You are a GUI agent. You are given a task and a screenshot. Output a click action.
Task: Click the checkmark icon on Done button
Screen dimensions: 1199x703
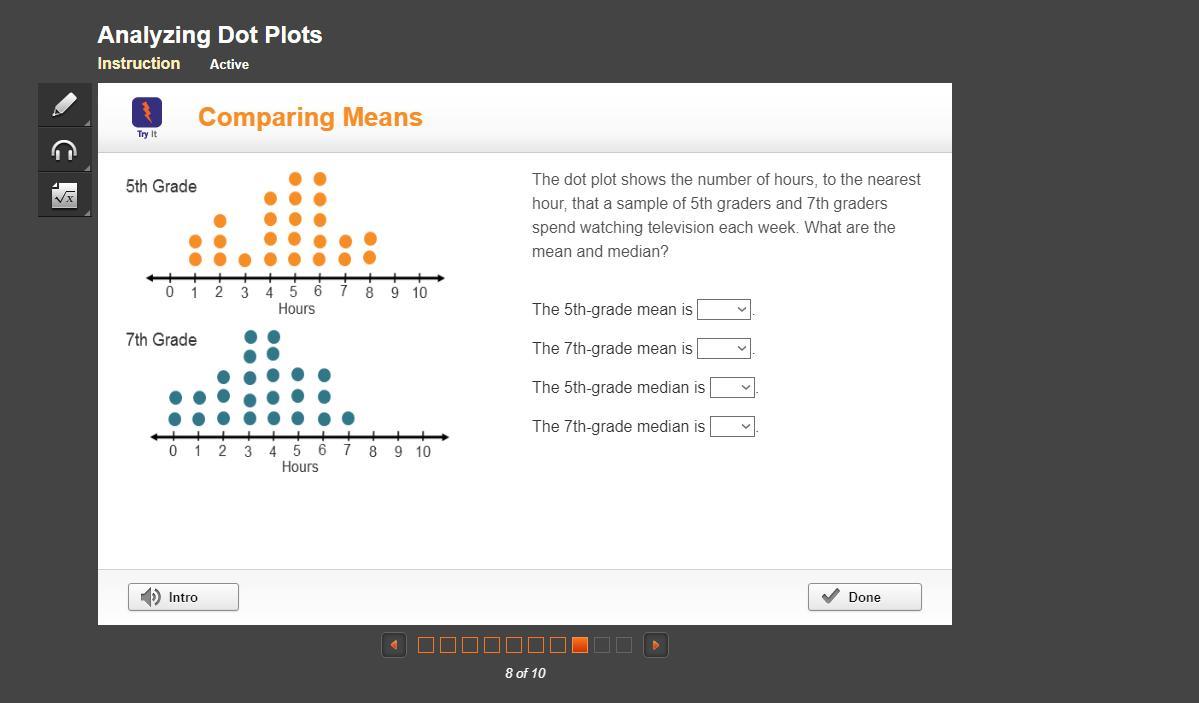pyautogui.click(x=830, y=597)
